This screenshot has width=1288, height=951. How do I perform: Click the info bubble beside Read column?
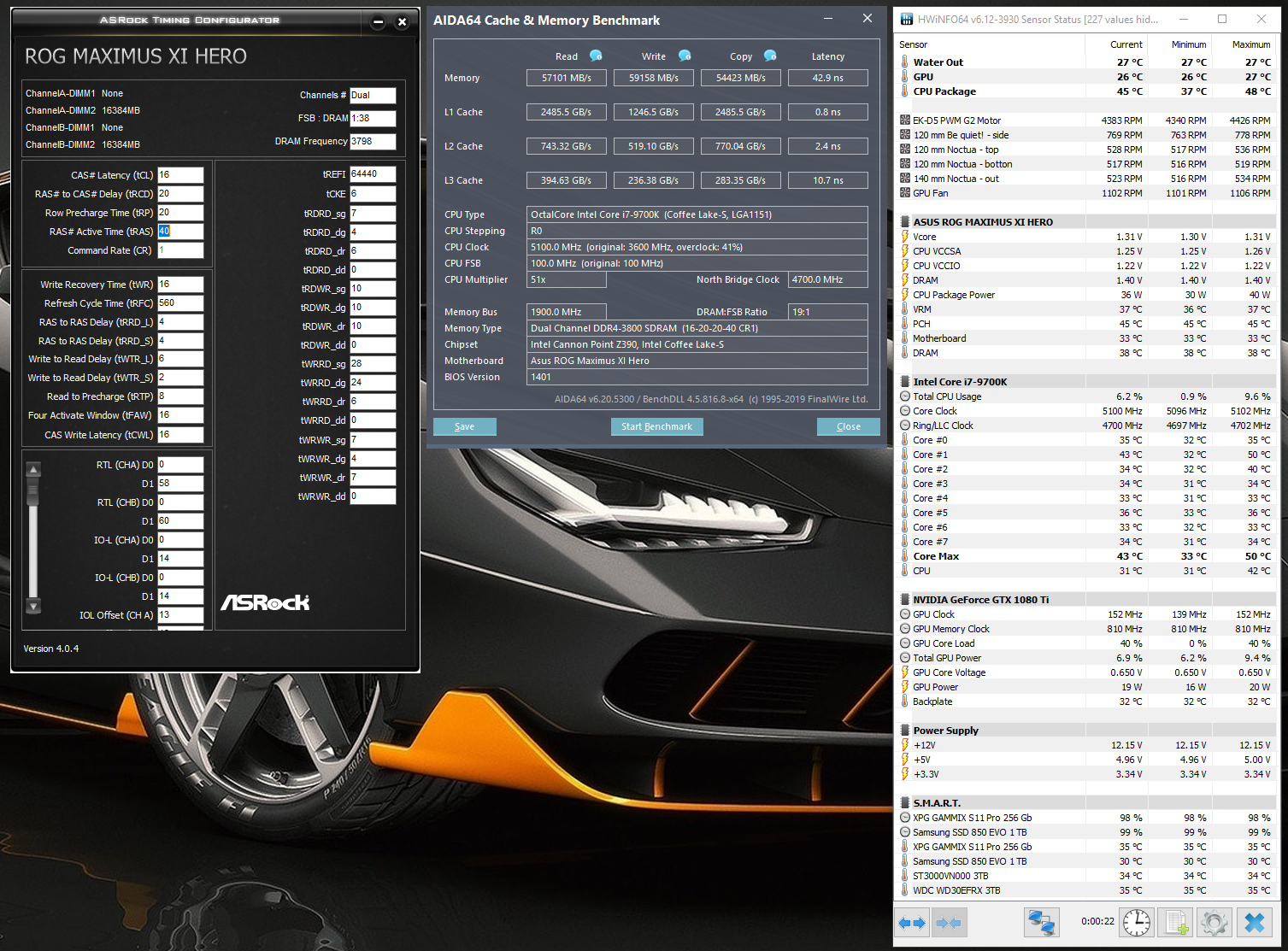[596, 56]
